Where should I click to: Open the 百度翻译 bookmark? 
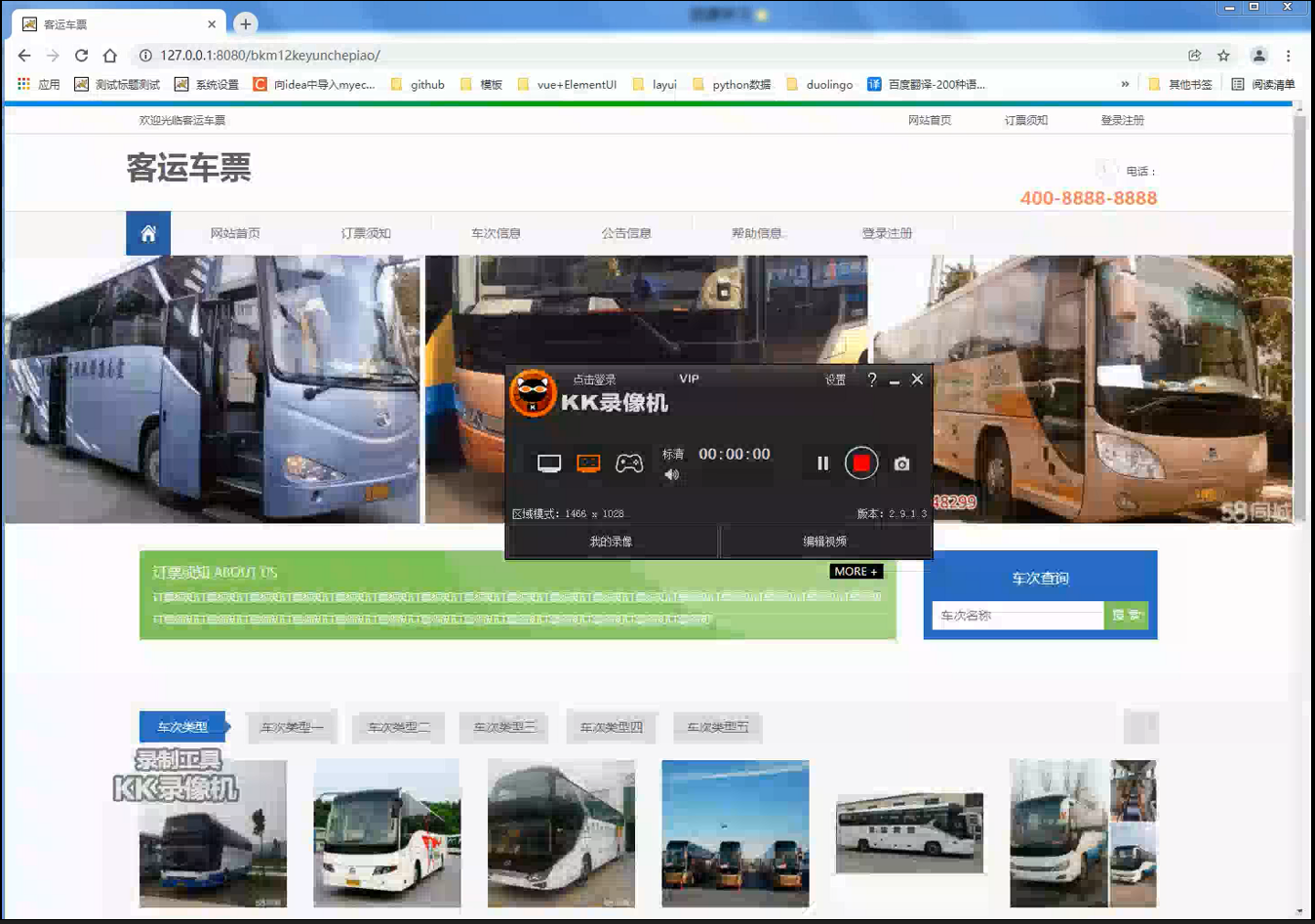pos(927,85)
